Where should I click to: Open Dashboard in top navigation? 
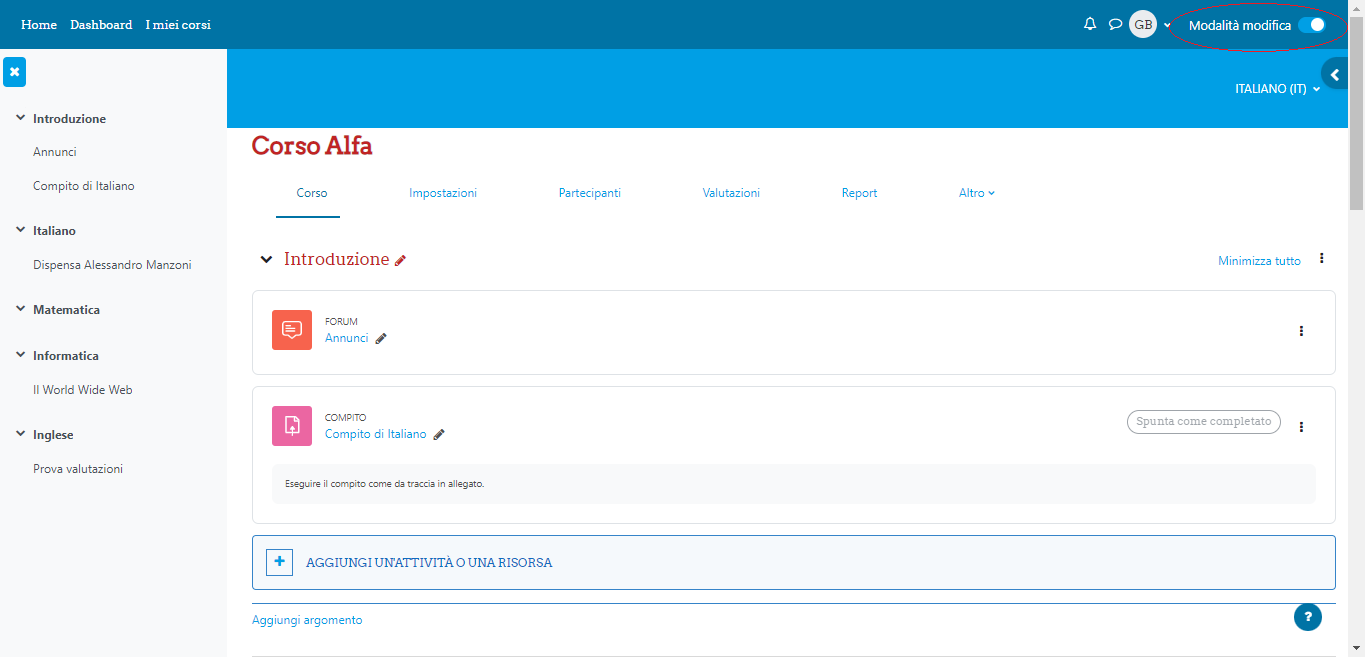point(101,25)
